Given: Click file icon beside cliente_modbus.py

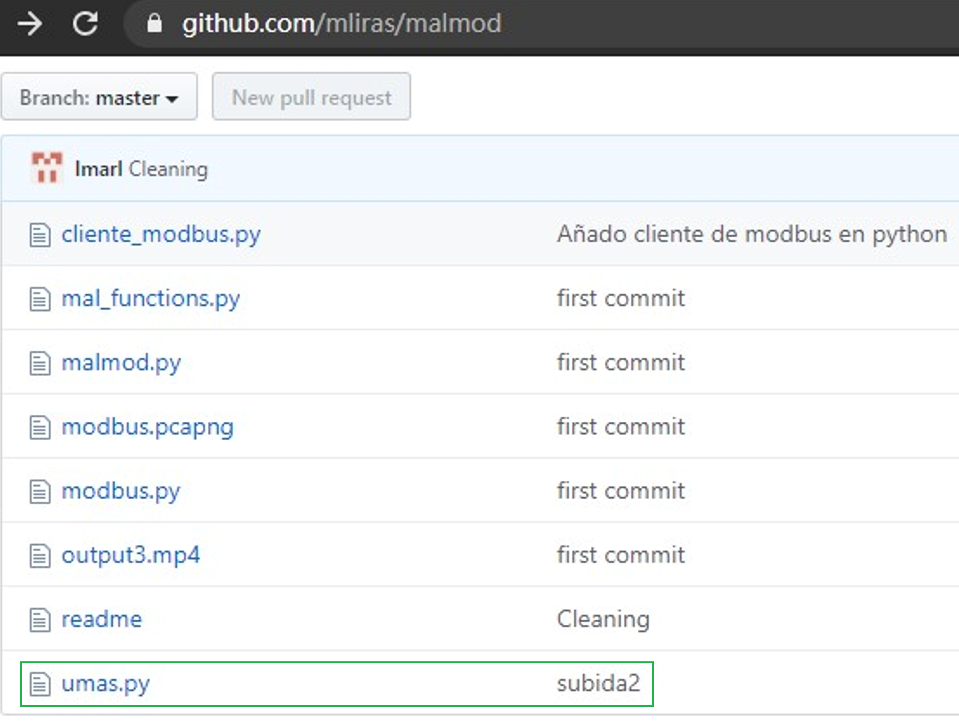Looking at the screenshot, I should (x=40, y=235).
